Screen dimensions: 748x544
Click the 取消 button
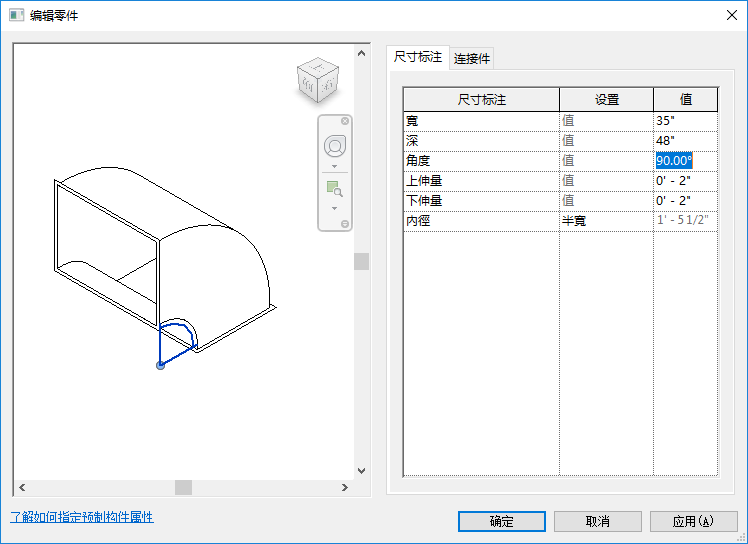coord(598,521)
